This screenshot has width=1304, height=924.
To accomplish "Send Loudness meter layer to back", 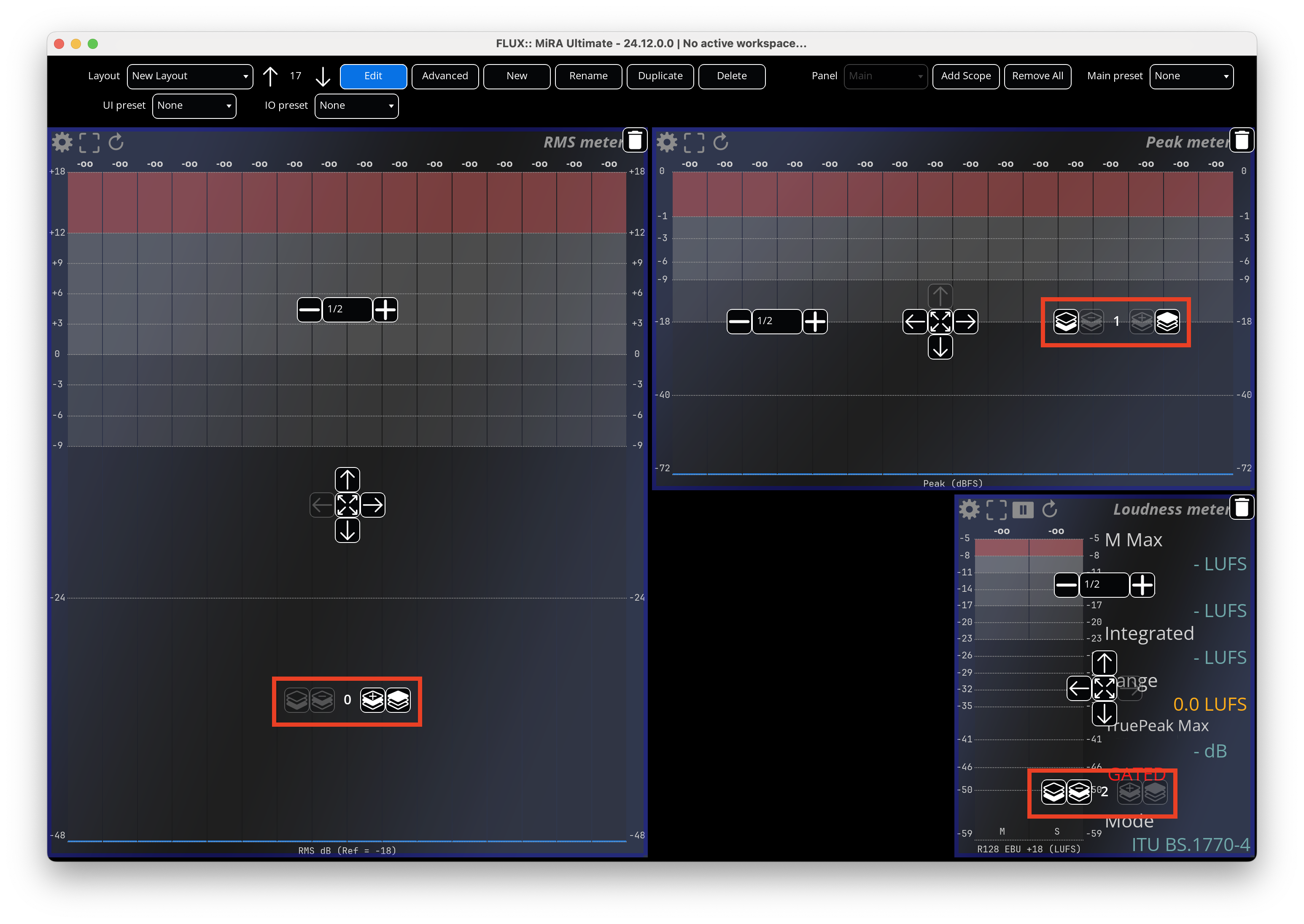I will (x=1053, y=792).
